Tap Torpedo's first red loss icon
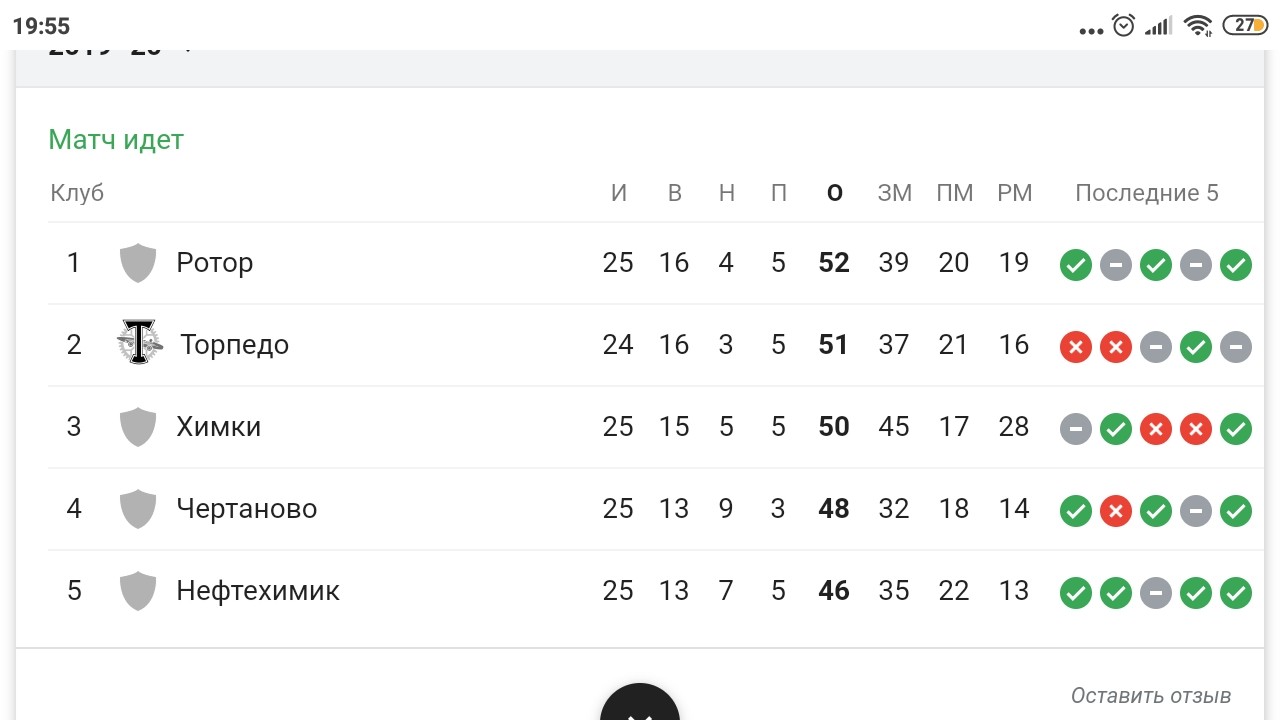The image size is (1280, 720). point(1076,347)
